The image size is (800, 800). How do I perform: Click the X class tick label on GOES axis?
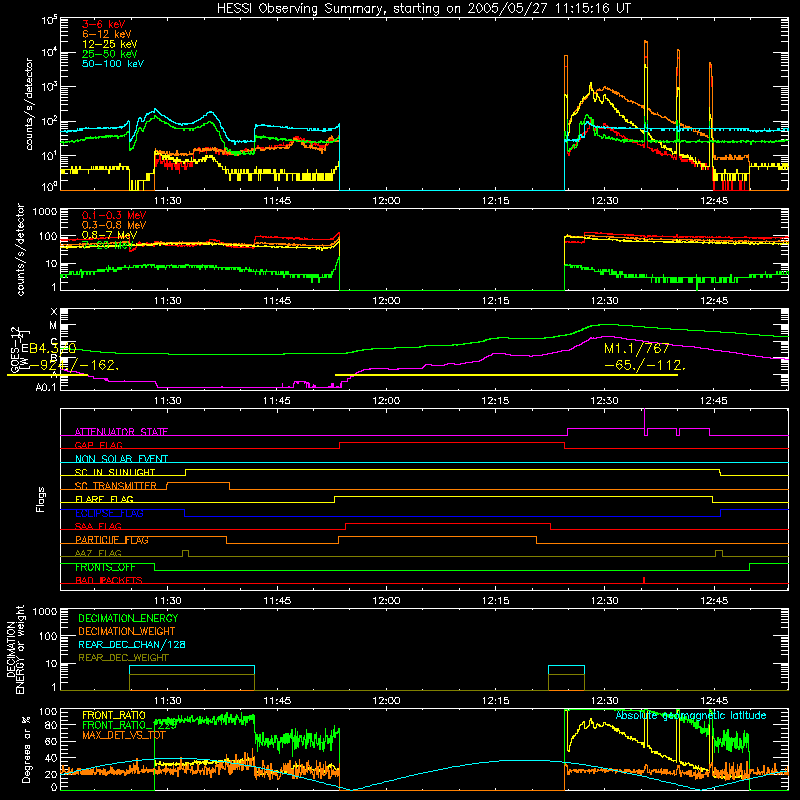(x=54, y=312)
